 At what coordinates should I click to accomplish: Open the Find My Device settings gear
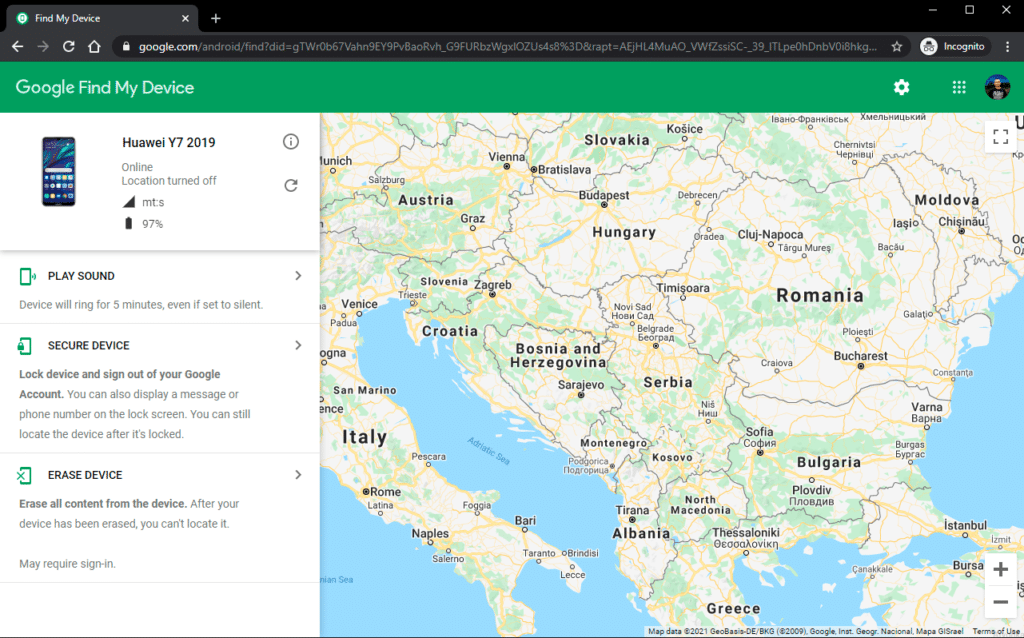click(x=901, y=87)
